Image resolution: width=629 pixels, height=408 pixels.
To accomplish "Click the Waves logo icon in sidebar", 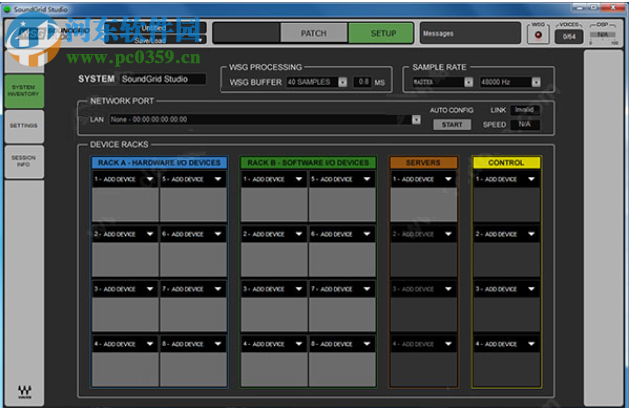I will click(x=24, y=392).
